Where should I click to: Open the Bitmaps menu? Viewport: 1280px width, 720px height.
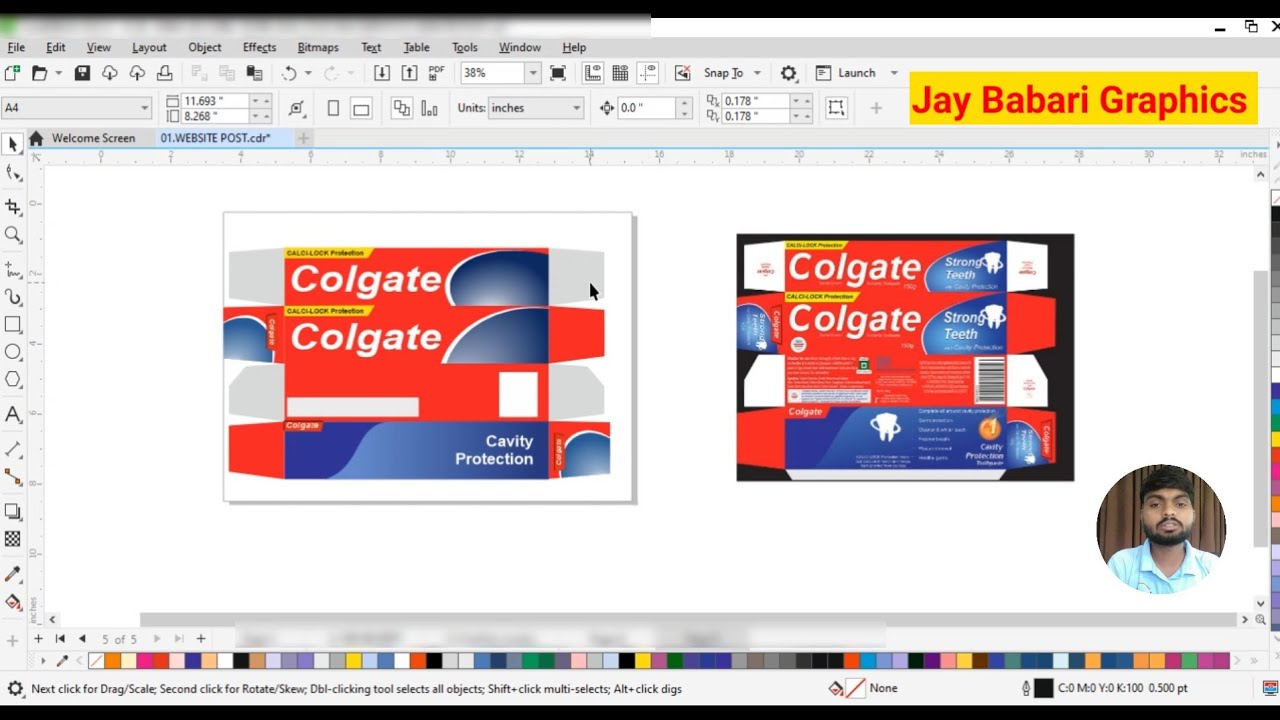(318, 47)
